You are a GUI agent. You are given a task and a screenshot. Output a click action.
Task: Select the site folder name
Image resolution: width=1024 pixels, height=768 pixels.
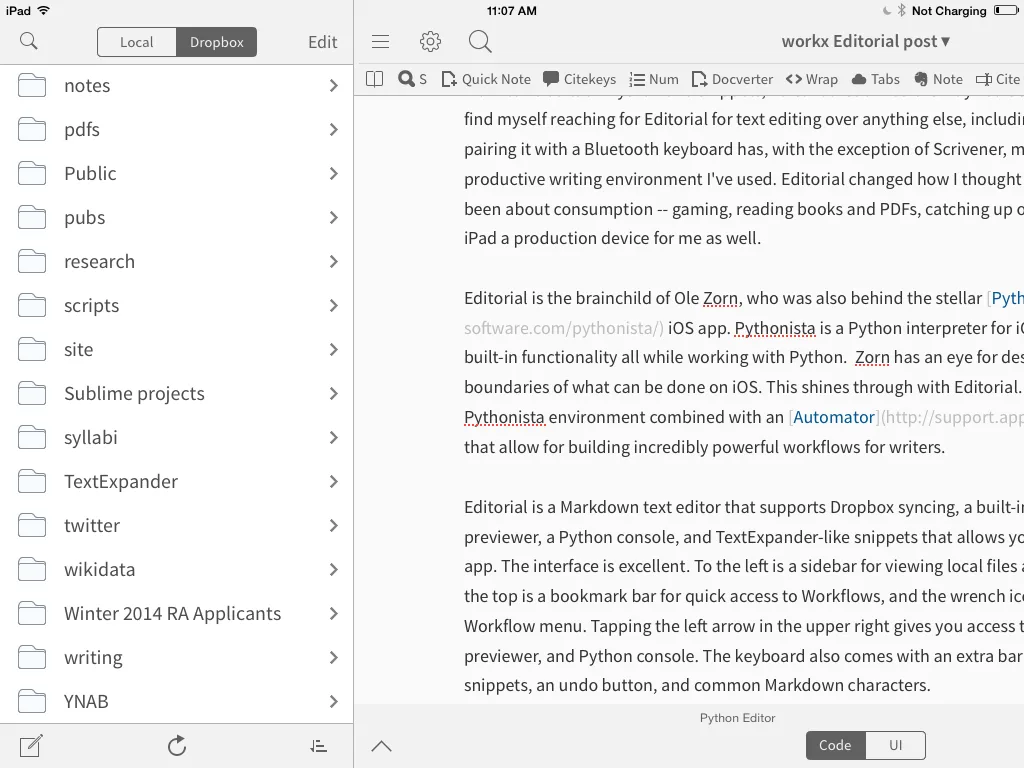click(78, 349)
